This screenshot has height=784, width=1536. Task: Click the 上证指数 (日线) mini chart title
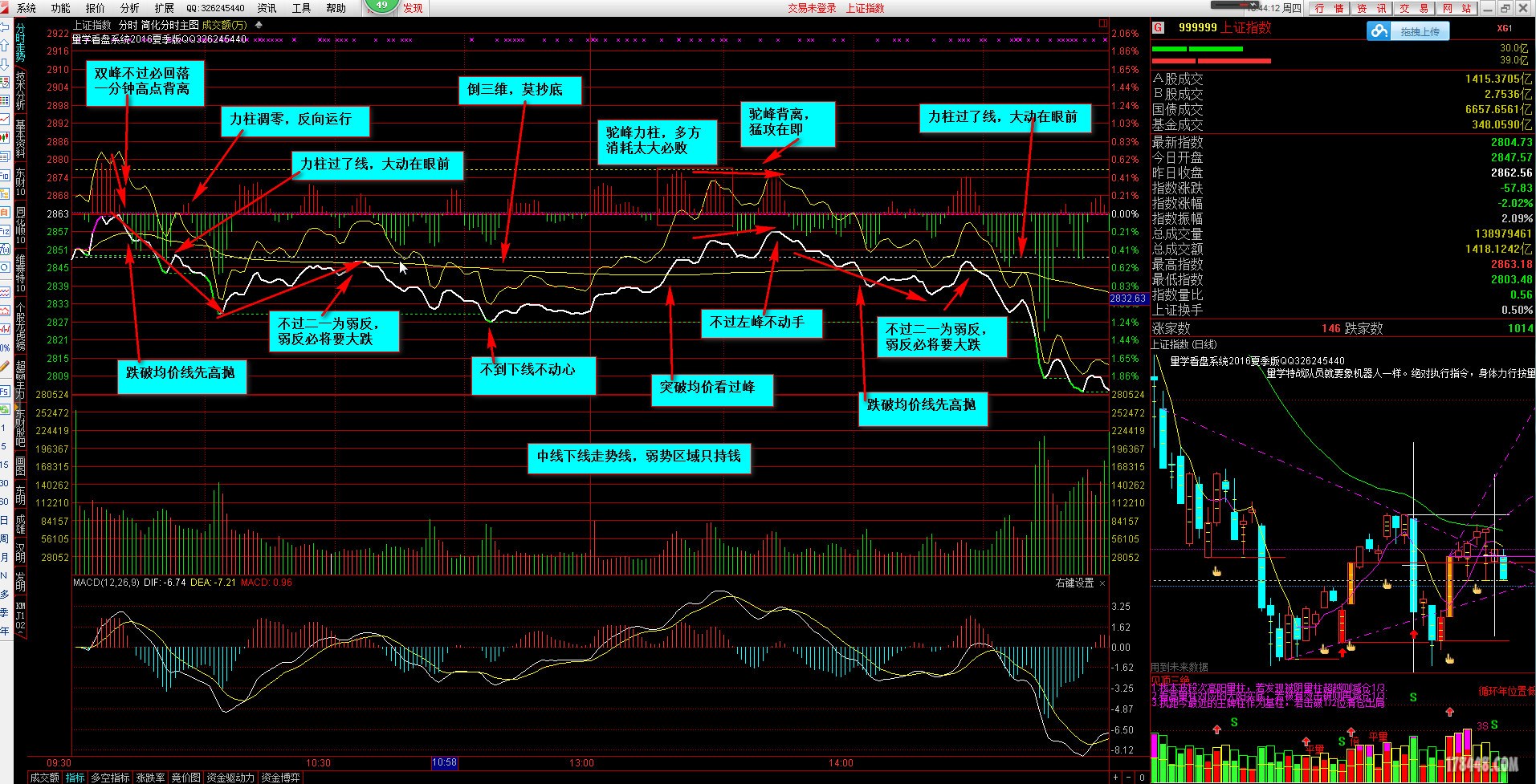tap(1184, 344)
